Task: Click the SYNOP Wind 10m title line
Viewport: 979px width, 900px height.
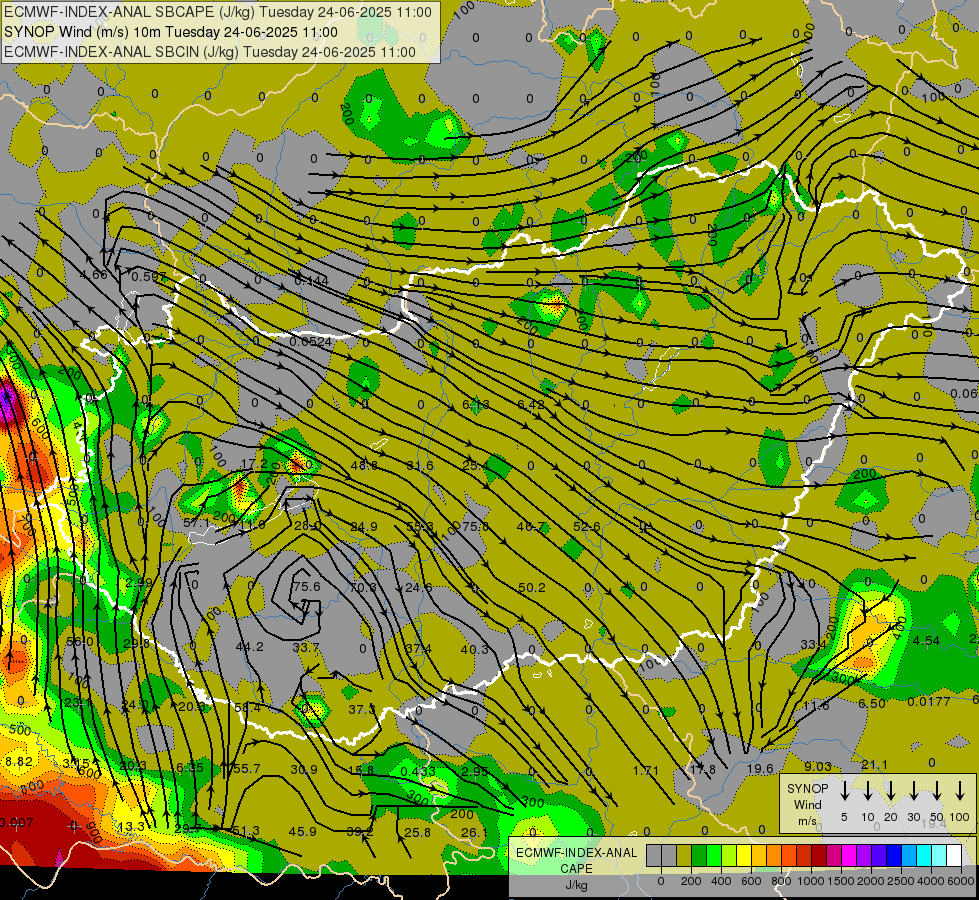Action: [170, 32]
